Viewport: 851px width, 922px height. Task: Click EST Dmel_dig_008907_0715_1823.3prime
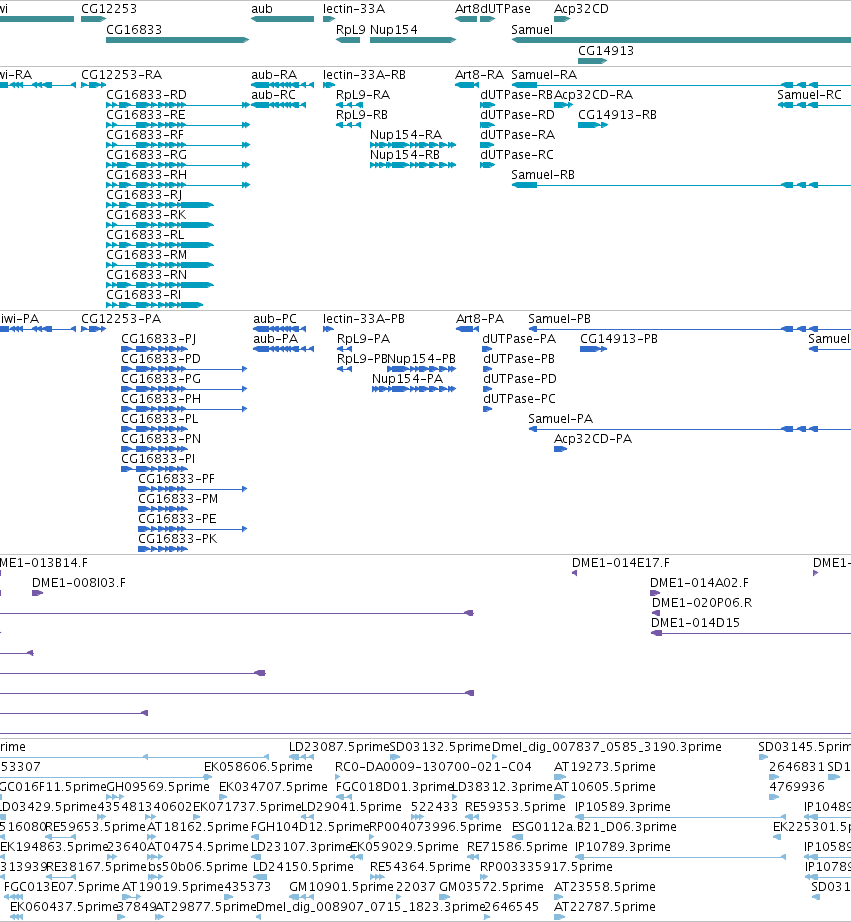(x=371, y=907)
